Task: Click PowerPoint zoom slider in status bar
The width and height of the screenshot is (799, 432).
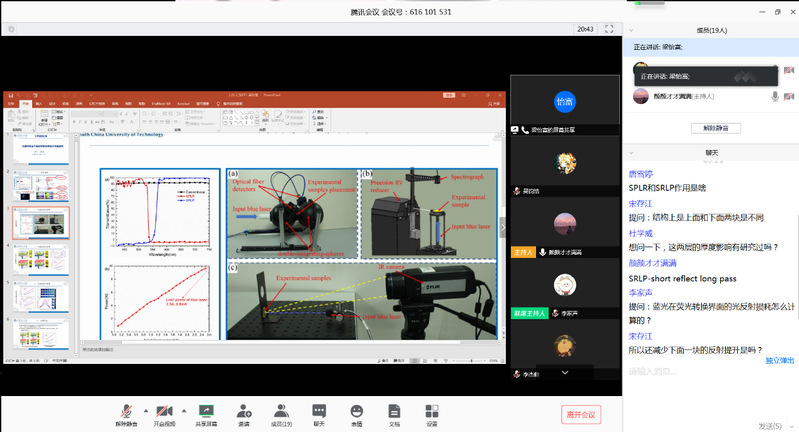Action: click(x=471, y=360)
